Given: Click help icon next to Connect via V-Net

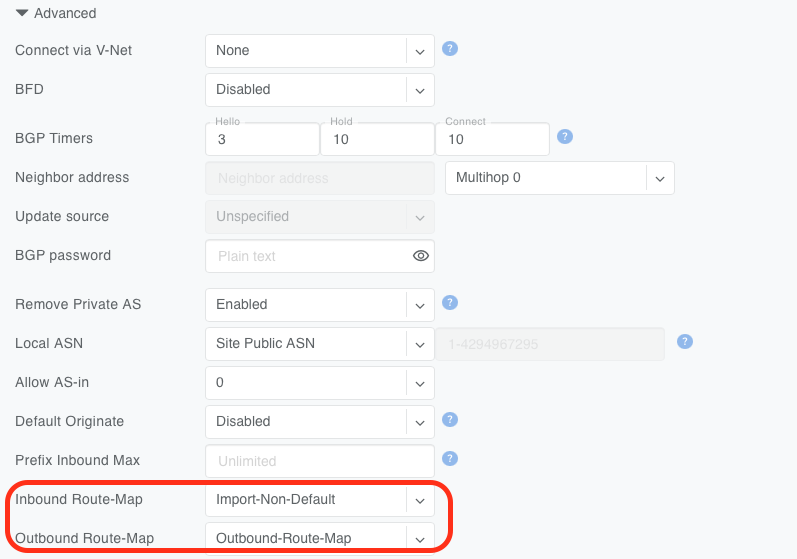Looking at the screenshot, I should 450,48.
